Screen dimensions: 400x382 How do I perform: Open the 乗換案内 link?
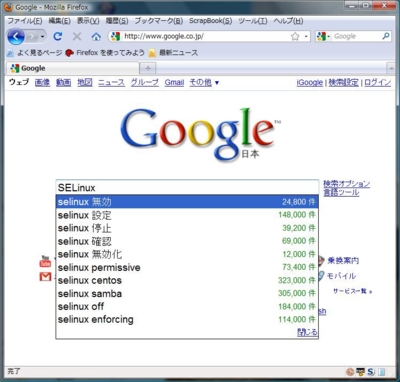343,260
